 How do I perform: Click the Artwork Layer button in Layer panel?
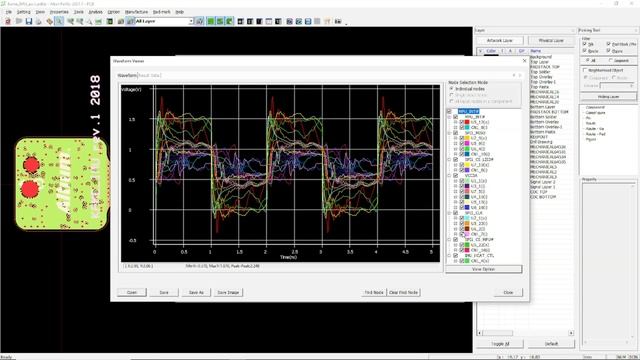tap(500, 40)
